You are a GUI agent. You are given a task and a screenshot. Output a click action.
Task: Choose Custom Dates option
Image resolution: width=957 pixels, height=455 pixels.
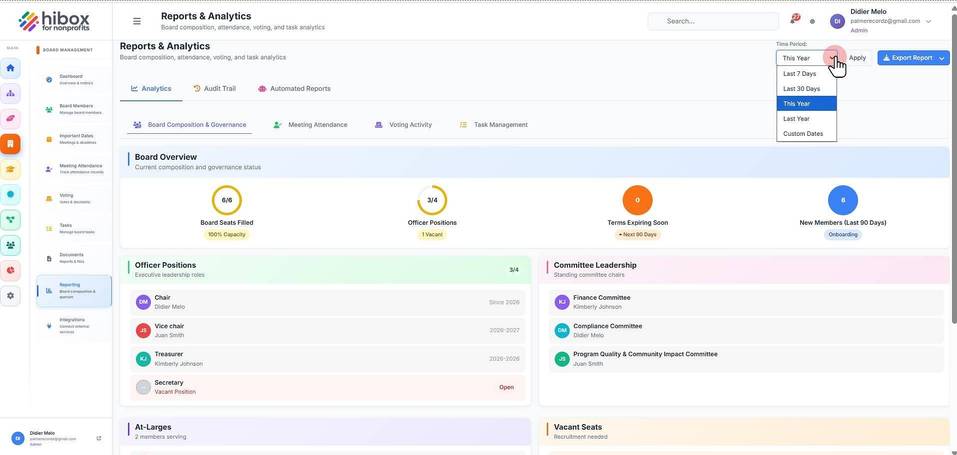point(806,134)
